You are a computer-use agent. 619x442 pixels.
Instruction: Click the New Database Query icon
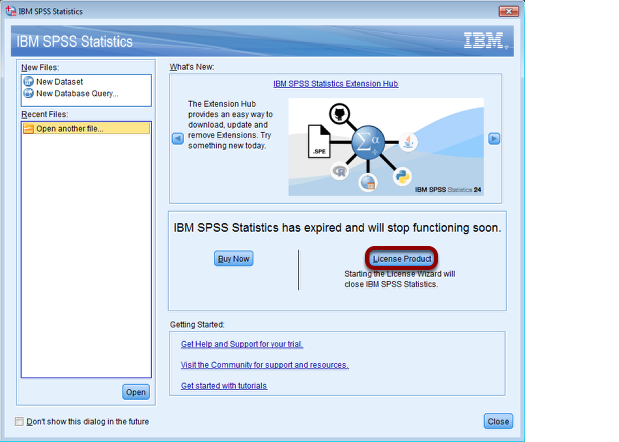click(28, 94)
